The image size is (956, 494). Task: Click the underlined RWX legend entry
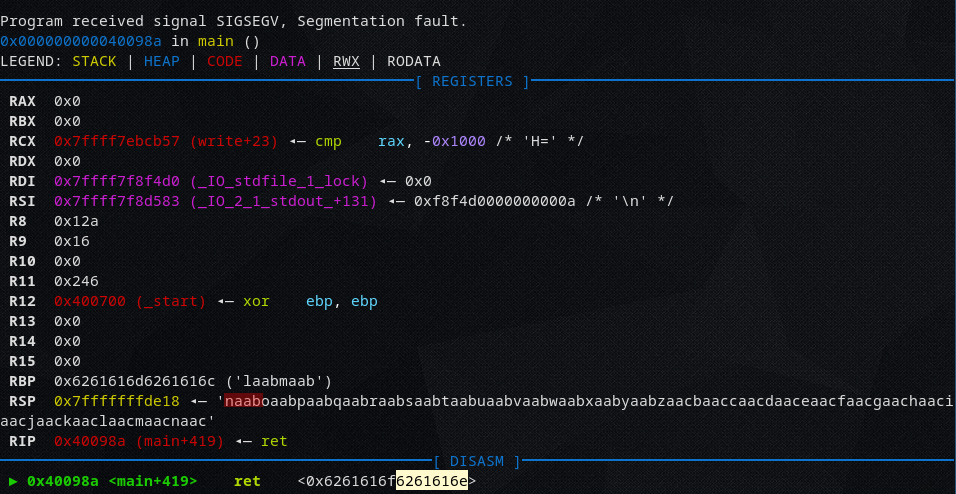click(346, 61)
